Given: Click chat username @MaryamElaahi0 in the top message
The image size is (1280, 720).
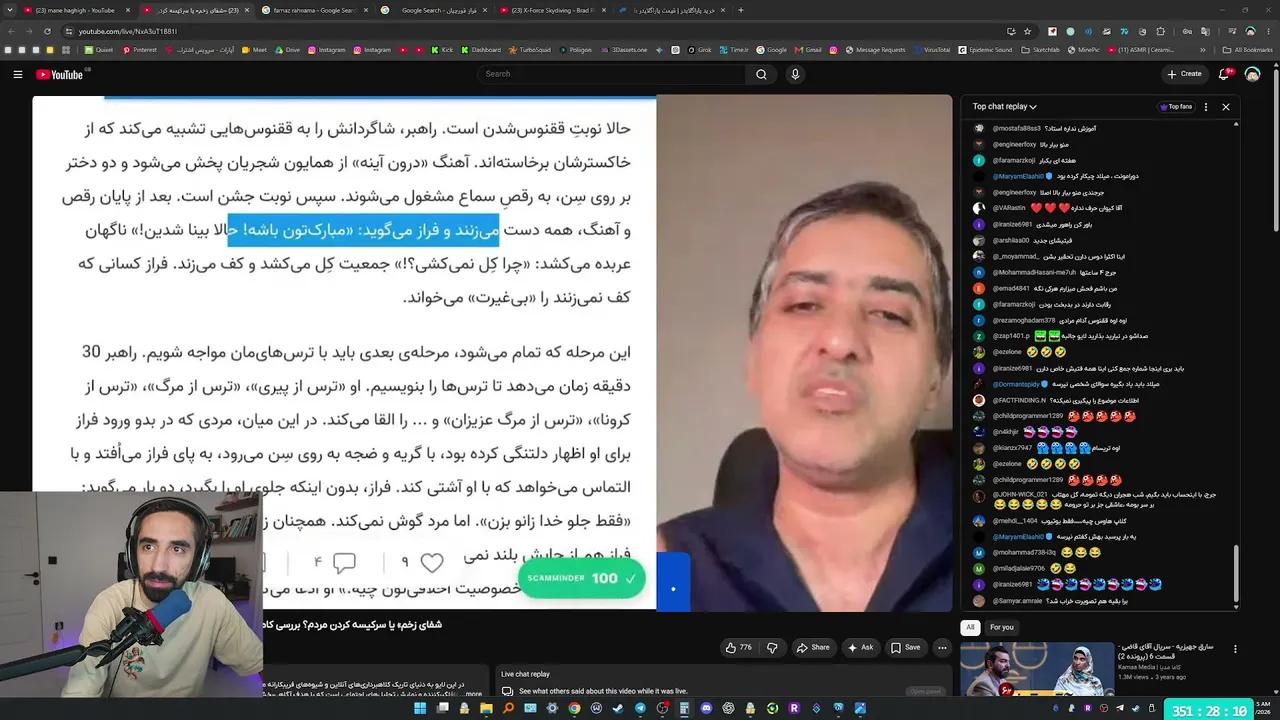Looking at the screenshot, I should (x=1018, y=176).
